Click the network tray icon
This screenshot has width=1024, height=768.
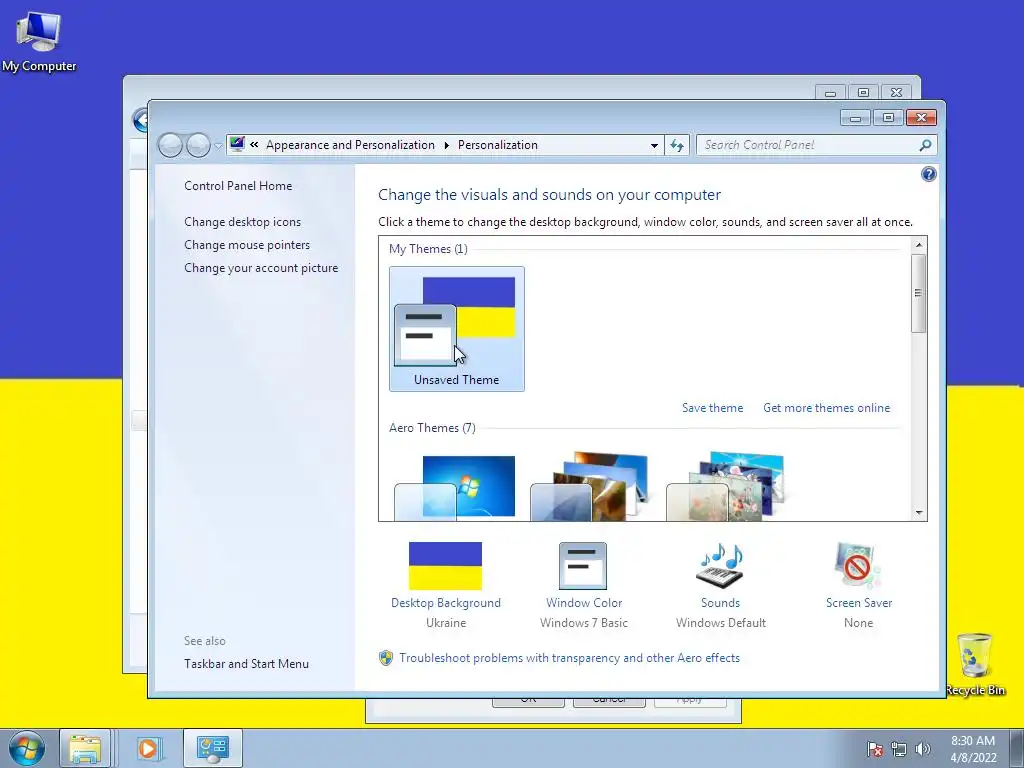pyautogui.click(x=899, y=749)
